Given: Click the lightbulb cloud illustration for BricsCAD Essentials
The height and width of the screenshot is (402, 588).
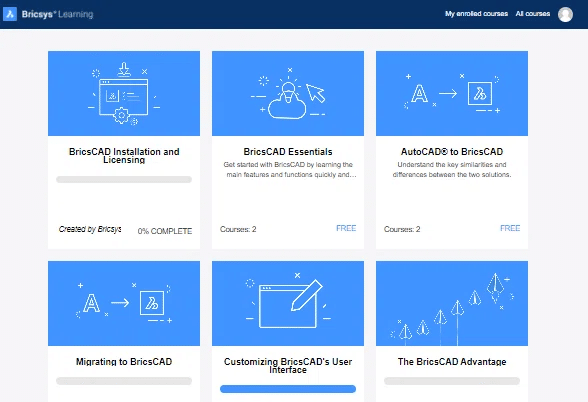Looking at the screenshot, I should pyautogui.click(x=288, y=93).
